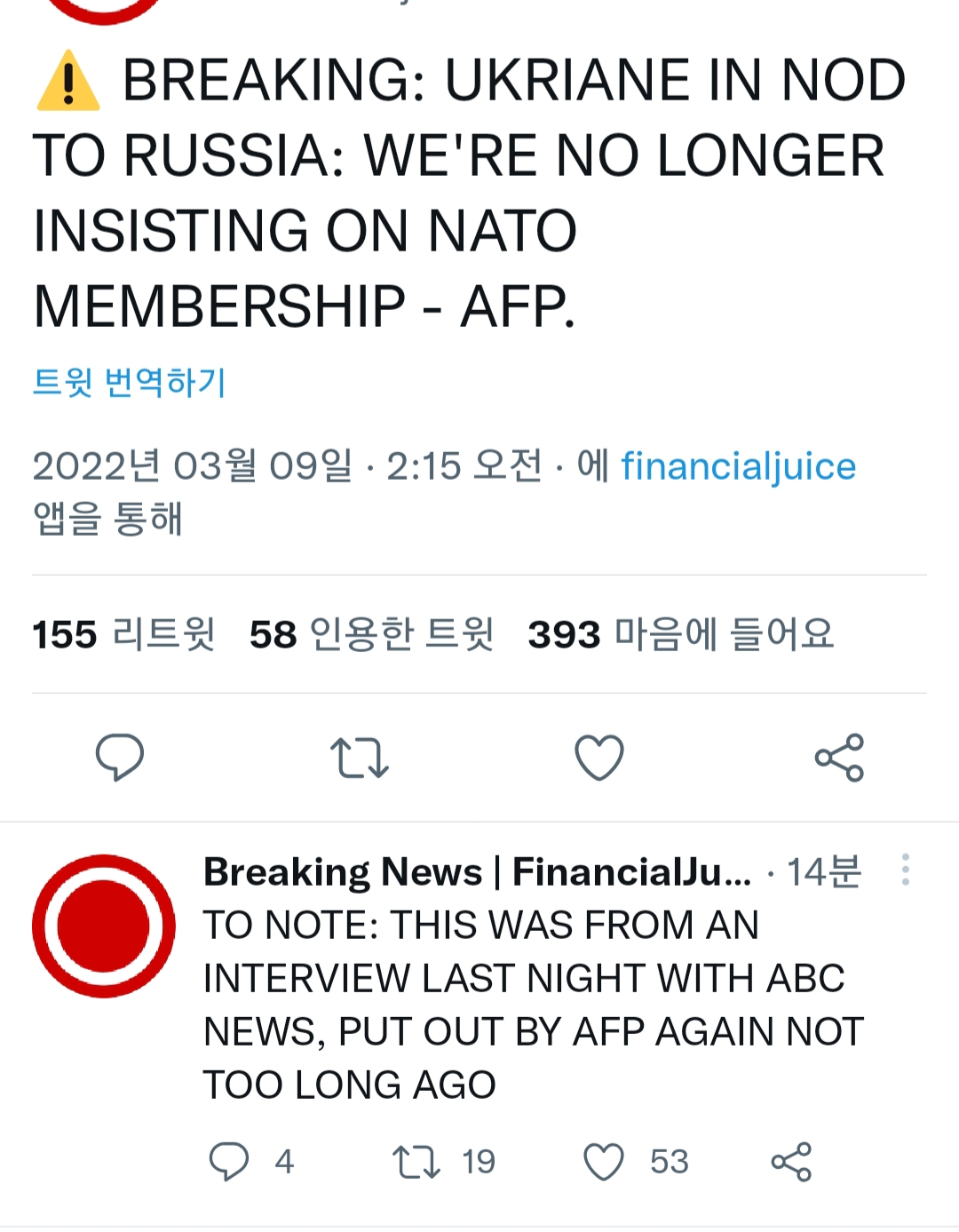This screenshot has width=959, height=1232.
Task: Open the reply author's red circle avatar
Action: (104, 926)
